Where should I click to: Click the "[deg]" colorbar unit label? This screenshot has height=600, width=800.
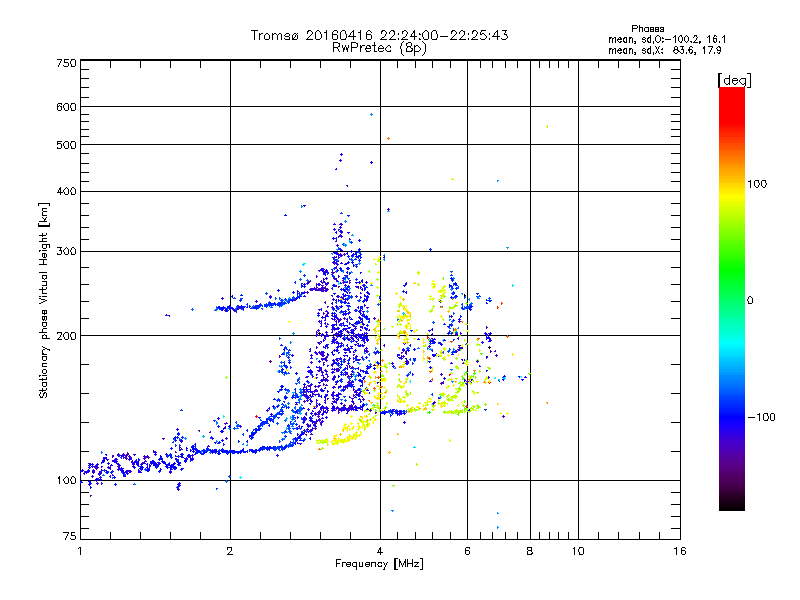pos(734,80)
